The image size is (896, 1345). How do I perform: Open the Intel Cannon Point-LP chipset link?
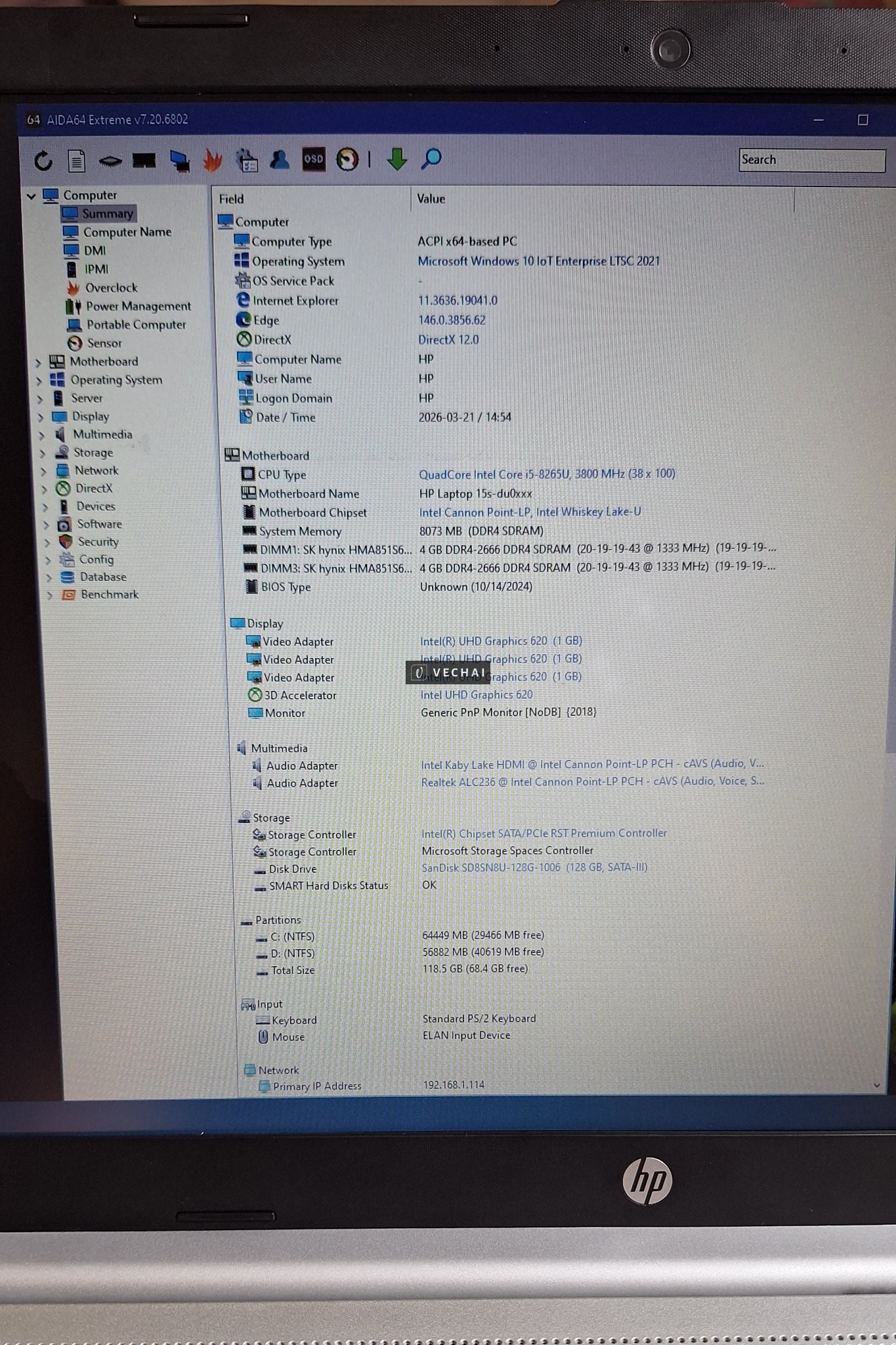(530, 512)
